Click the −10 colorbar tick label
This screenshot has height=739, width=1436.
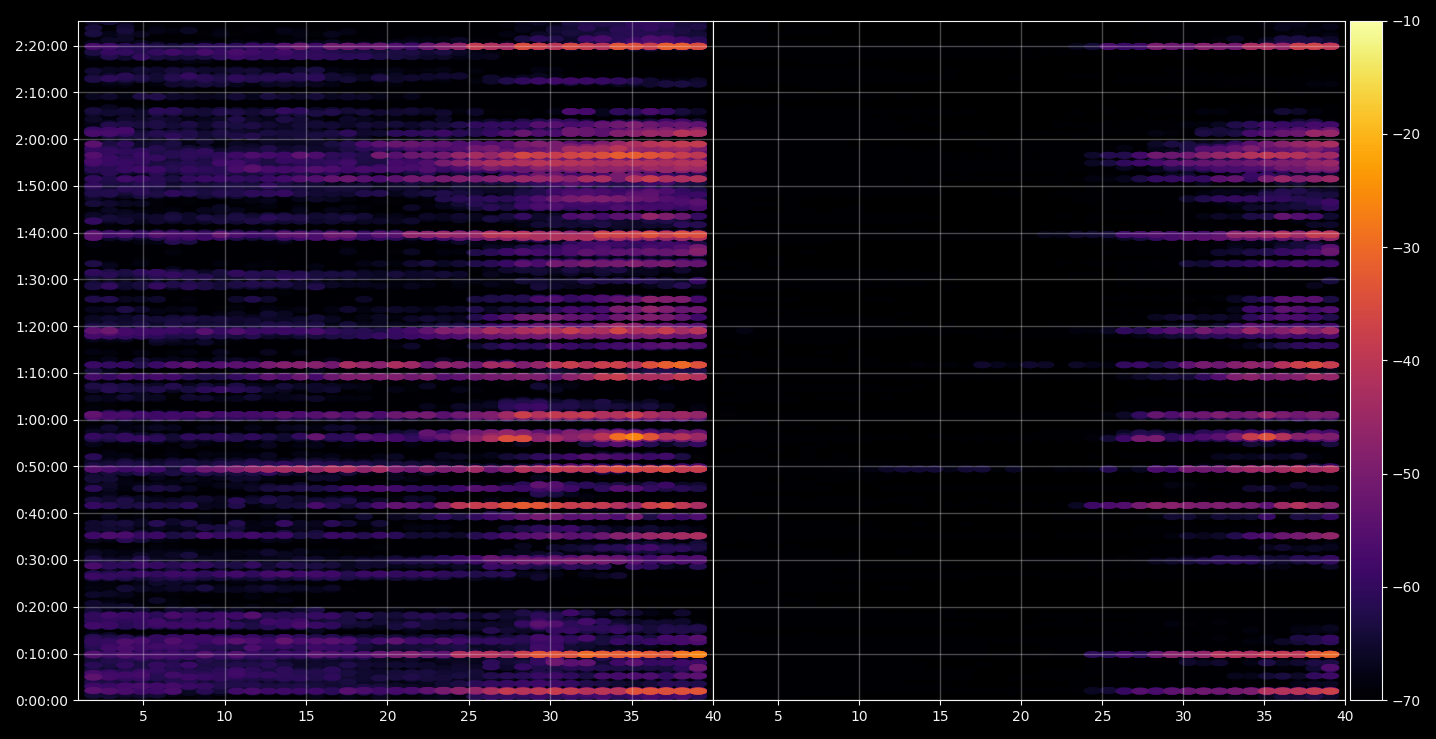click(x=1406, y=21)
